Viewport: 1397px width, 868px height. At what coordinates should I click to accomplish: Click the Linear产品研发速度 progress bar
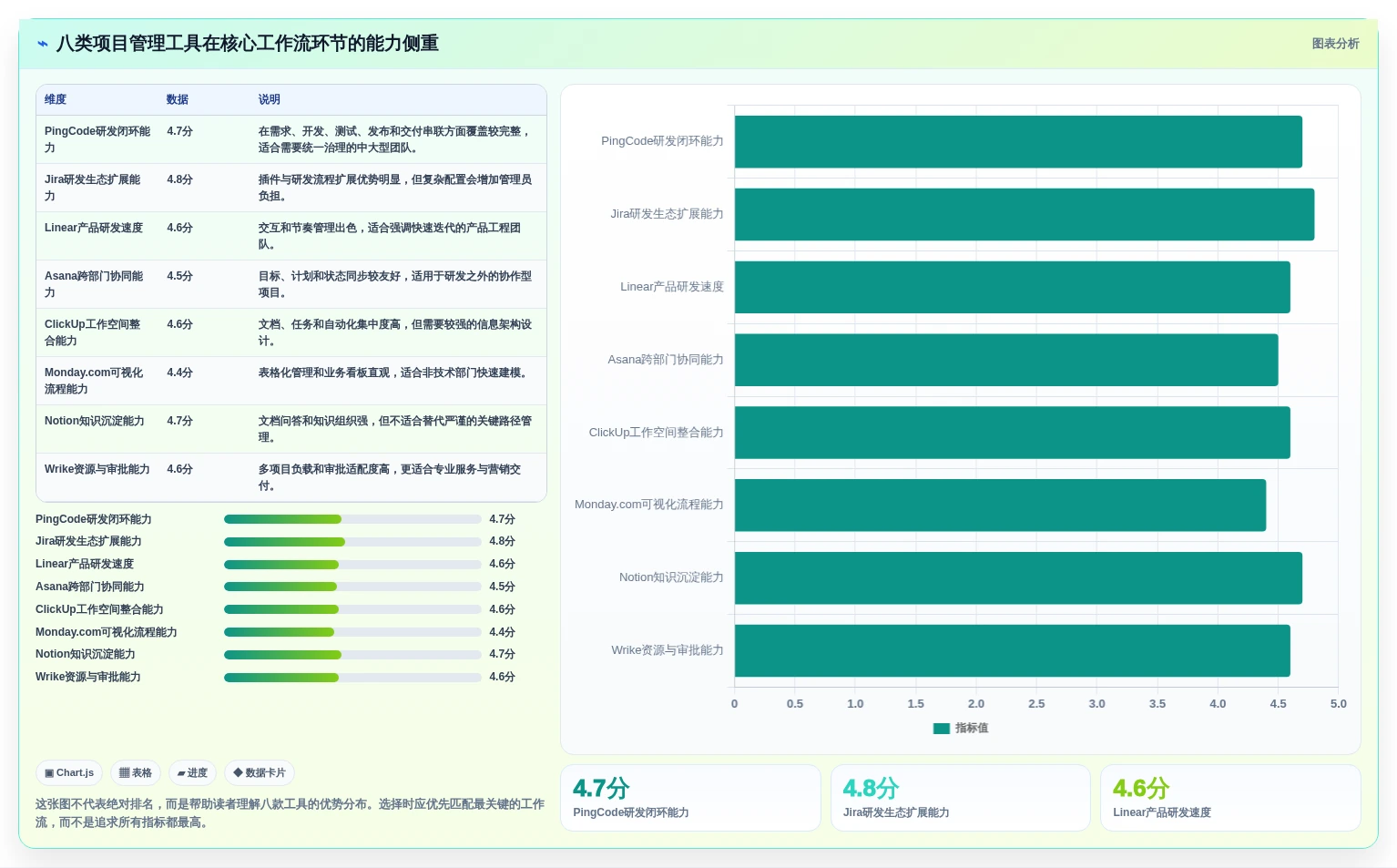[352, 565]
